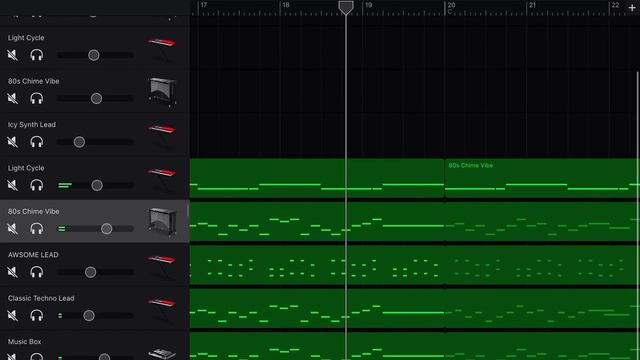Select Light Cycle region spanning bars 17 to 19
640x360 pixels.
[317, 178]
